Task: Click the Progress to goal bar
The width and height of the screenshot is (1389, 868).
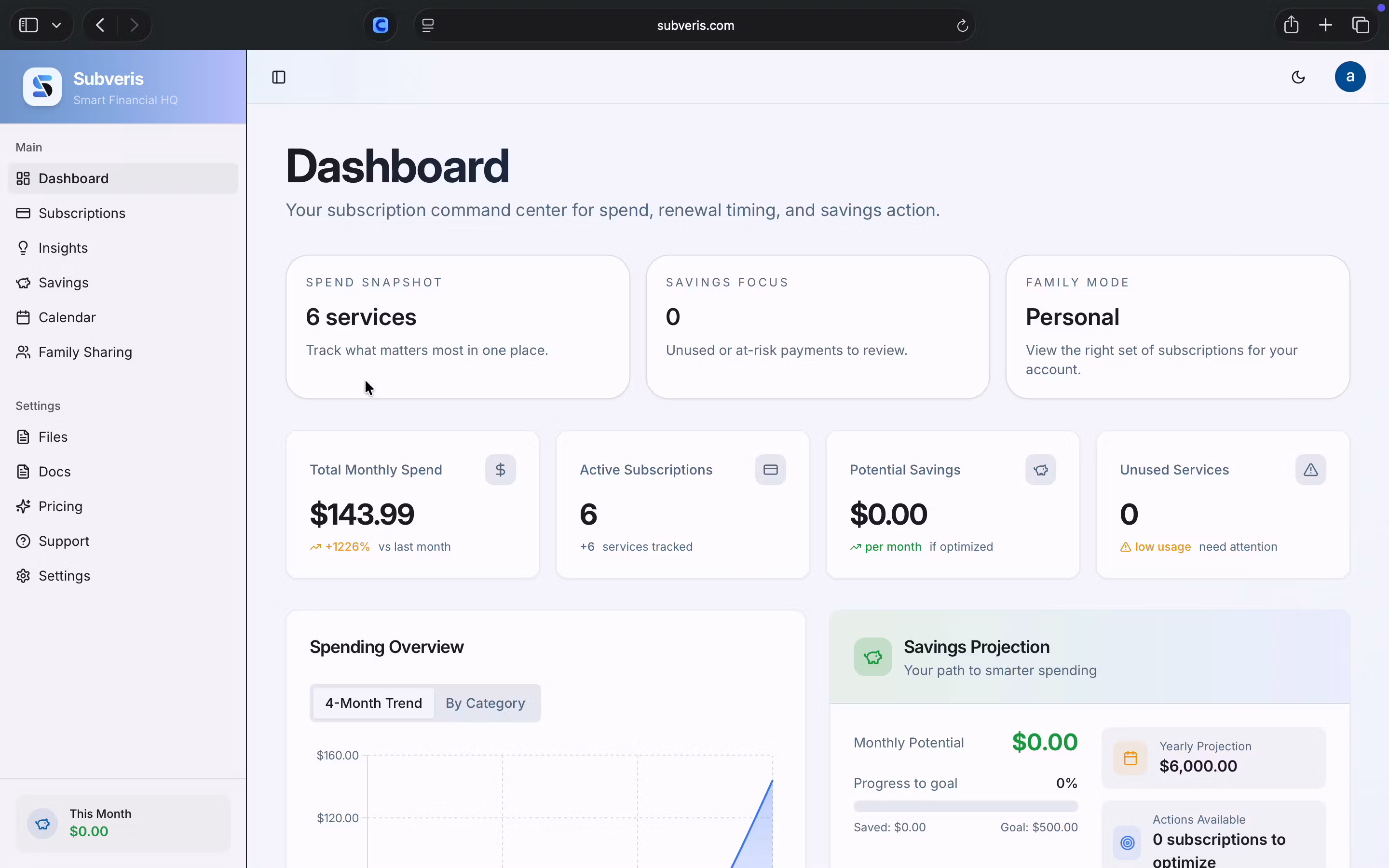Action: click(966, 806)
